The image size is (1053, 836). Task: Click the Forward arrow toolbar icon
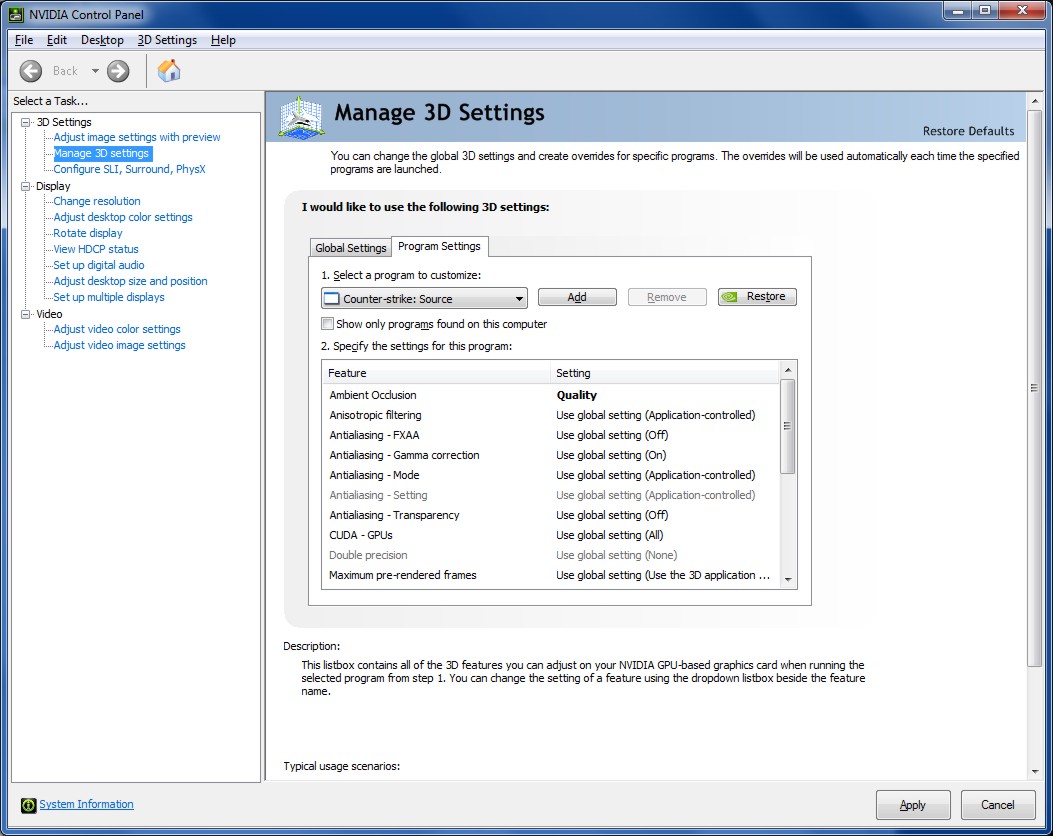pyautogui.click(x=118, y=71)
